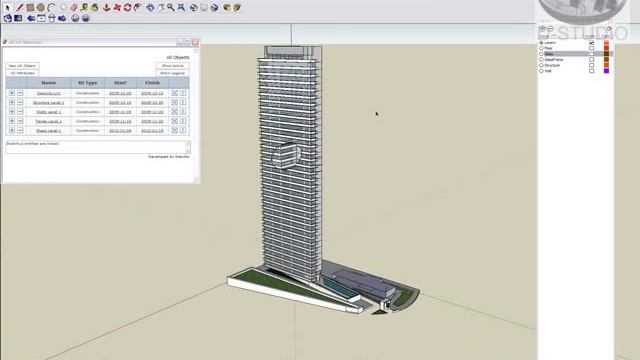Open the Glass Level 1 object link
The image size is (640, 360).
[49, 131]
